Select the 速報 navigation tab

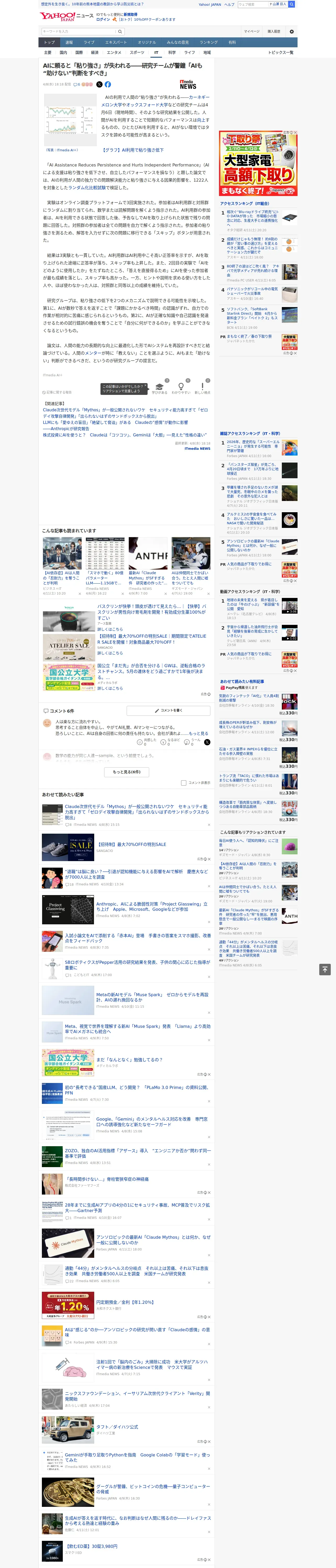(69, 43)
